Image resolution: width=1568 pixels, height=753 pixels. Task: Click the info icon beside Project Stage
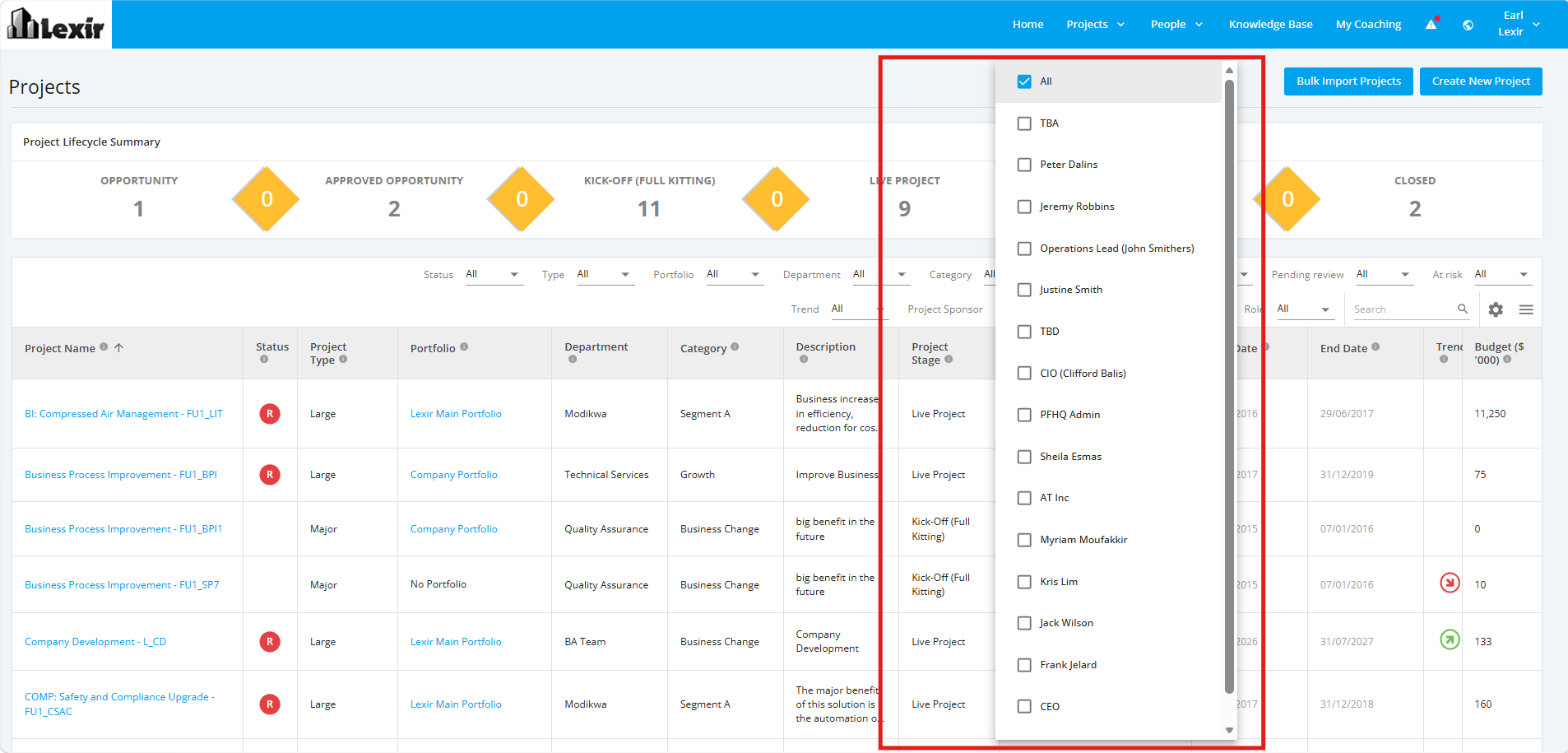click(949, 359)
